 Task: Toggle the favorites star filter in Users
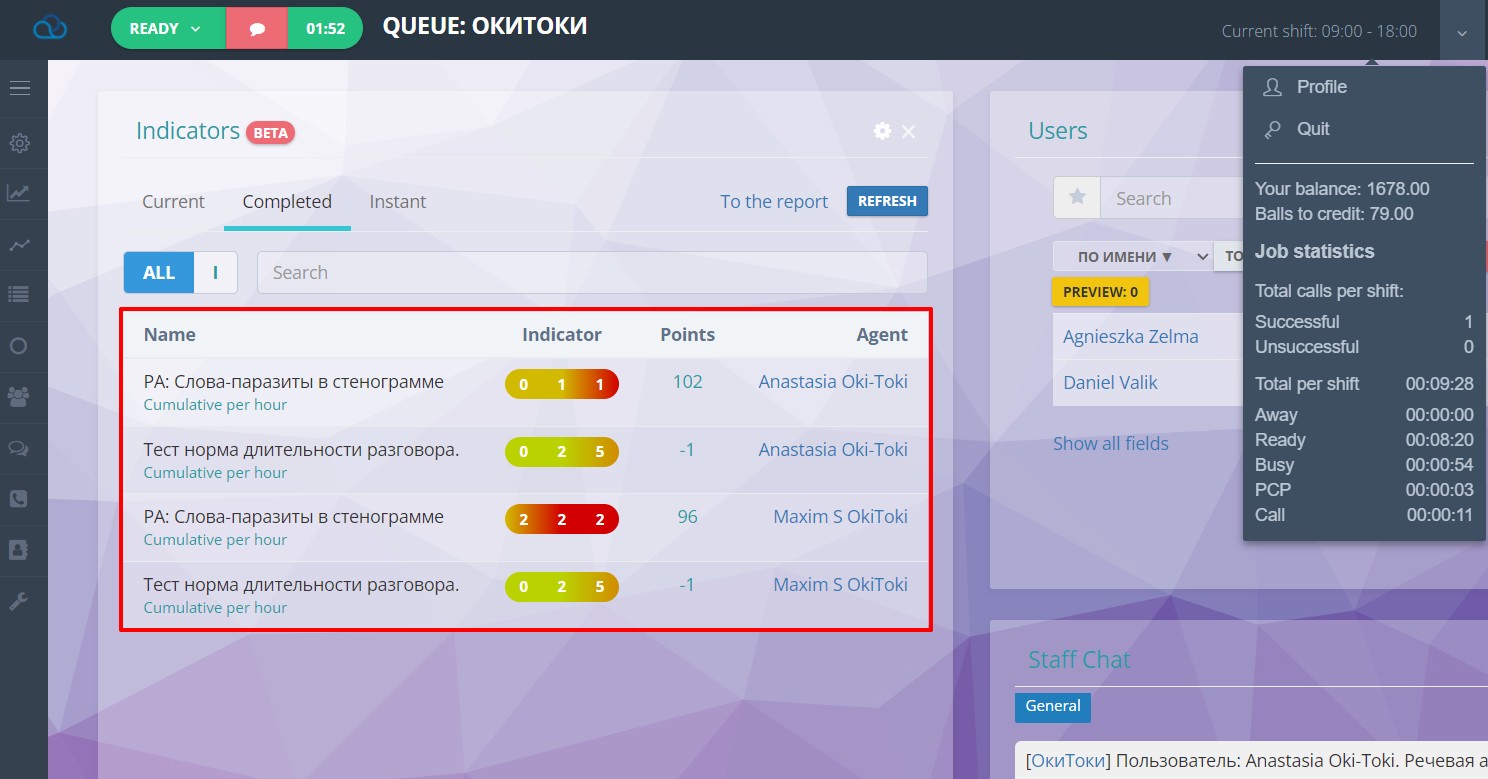(x=1077, y=198)
